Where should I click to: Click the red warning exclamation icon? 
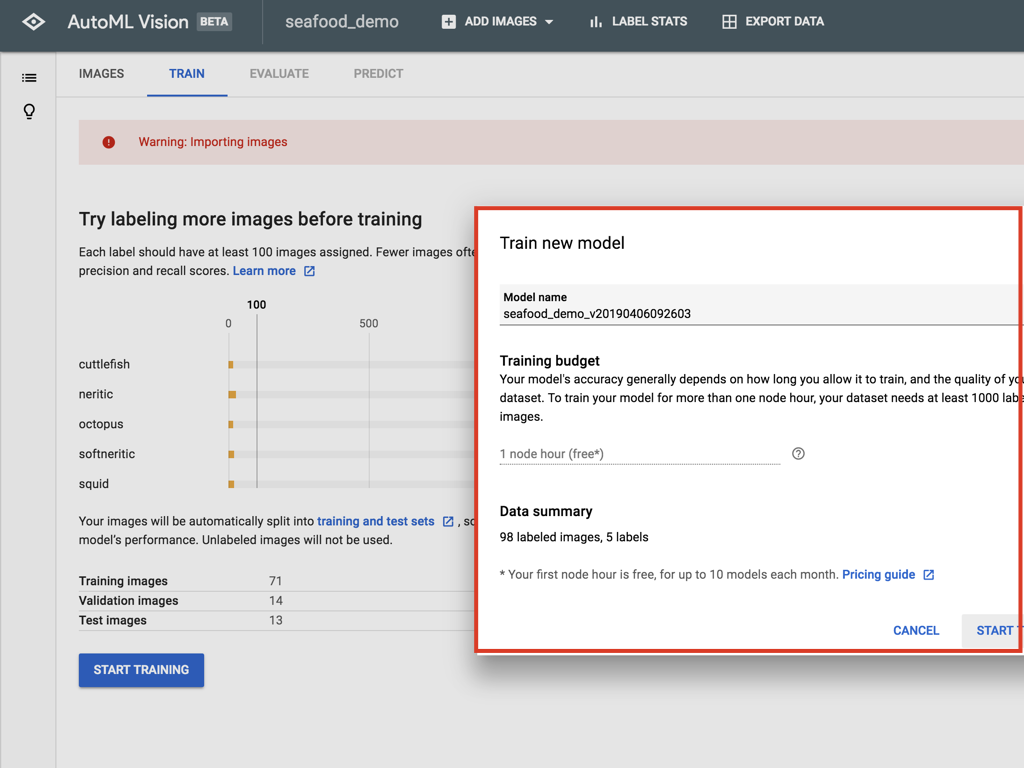click(108, 142)
